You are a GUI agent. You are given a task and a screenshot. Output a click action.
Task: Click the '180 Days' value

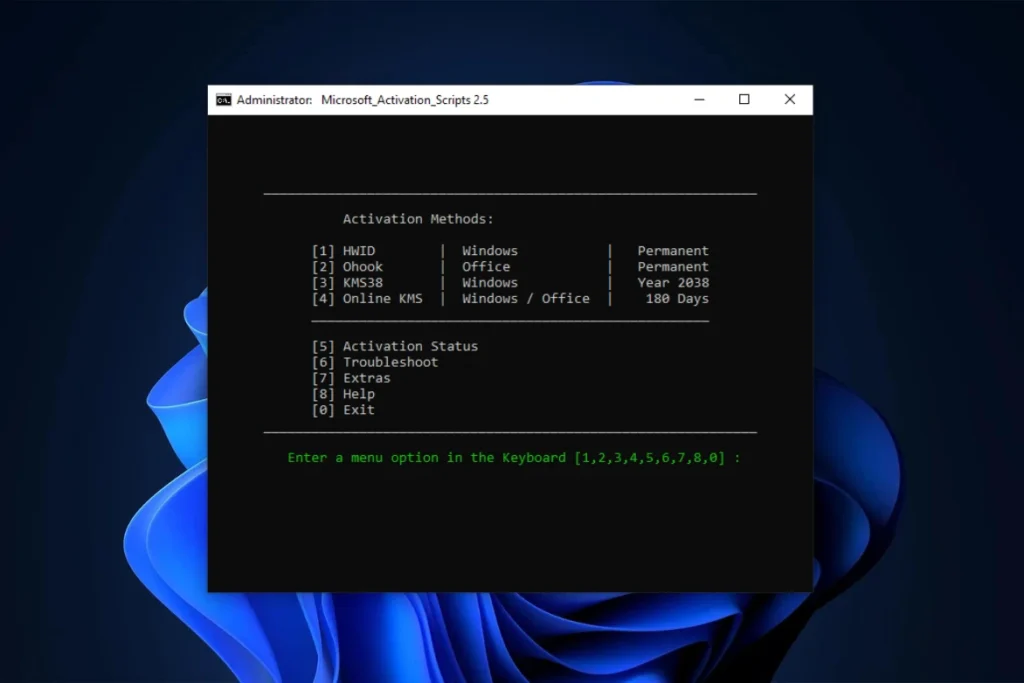[677, 298]
